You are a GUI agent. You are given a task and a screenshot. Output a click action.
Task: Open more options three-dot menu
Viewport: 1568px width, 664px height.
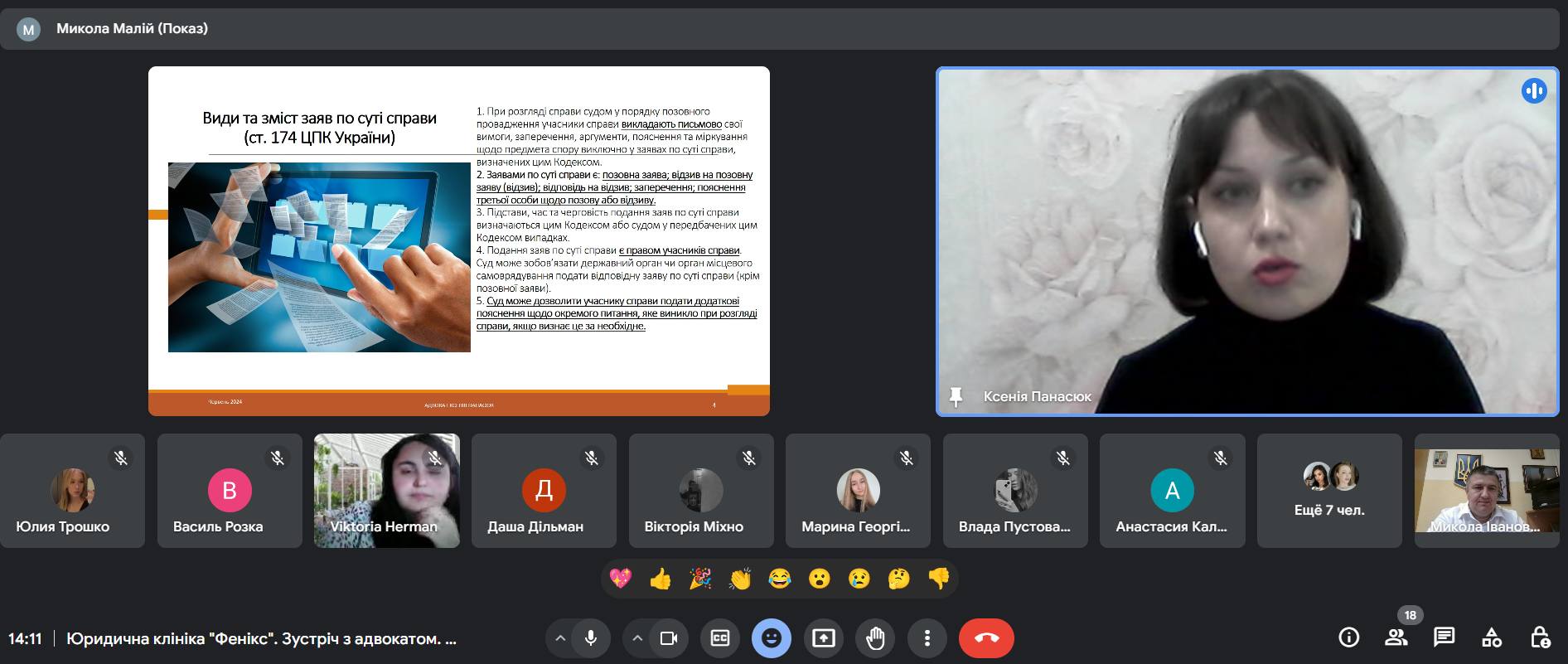coord(927,638)
